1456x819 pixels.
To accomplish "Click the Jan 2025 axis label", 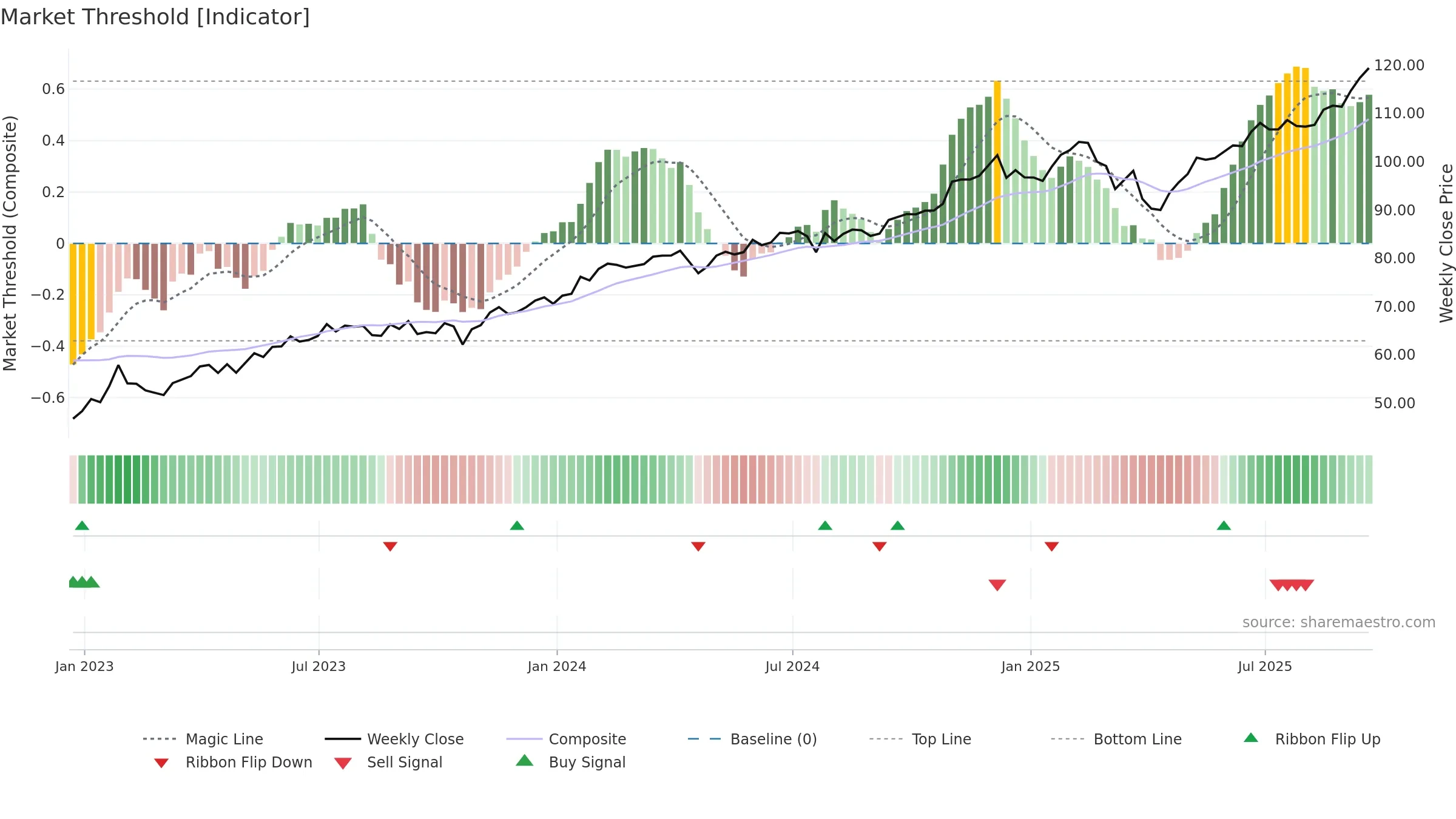I will tap(1031, 666).
